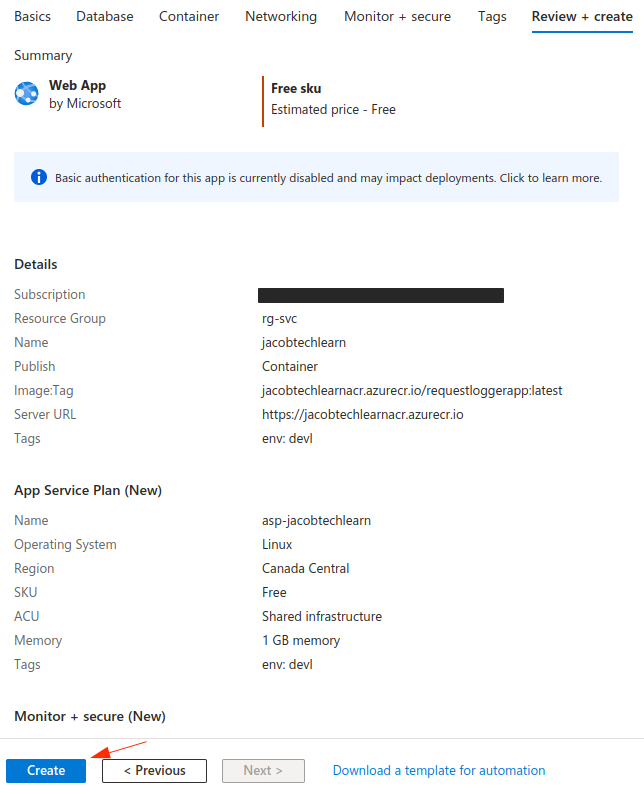Image resolution: width=644 pixels, height=794 pixels.
Task: Click the Web App globe icon
Action: point(26,94)
